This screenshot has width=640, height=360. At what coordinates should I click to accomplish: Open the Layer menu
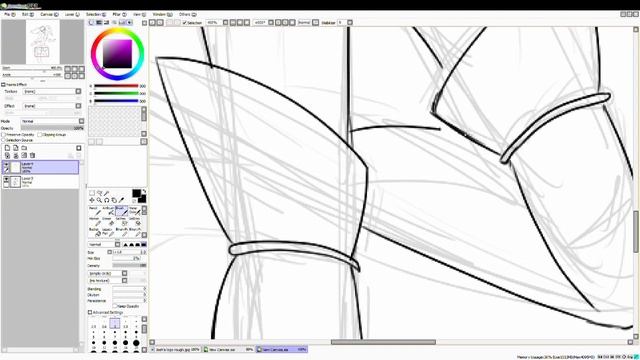(x=72, y=14)
